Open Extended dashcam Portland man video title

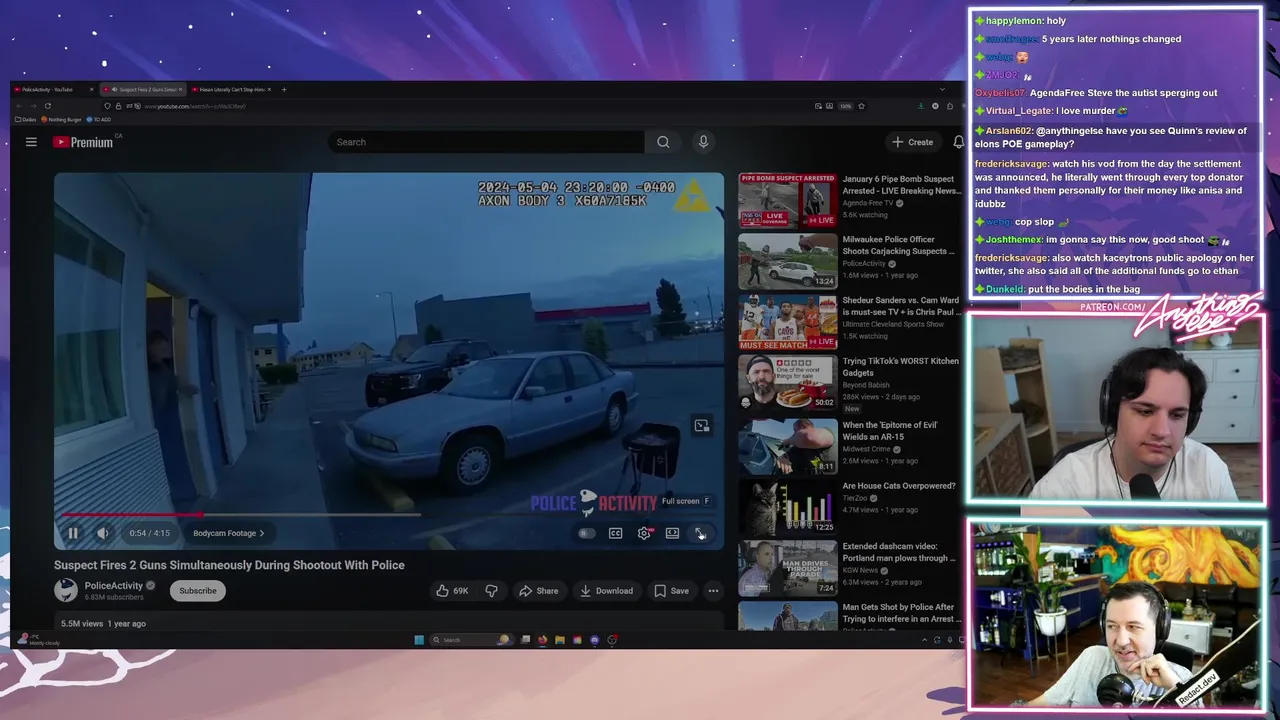click(x=899, y=552)
